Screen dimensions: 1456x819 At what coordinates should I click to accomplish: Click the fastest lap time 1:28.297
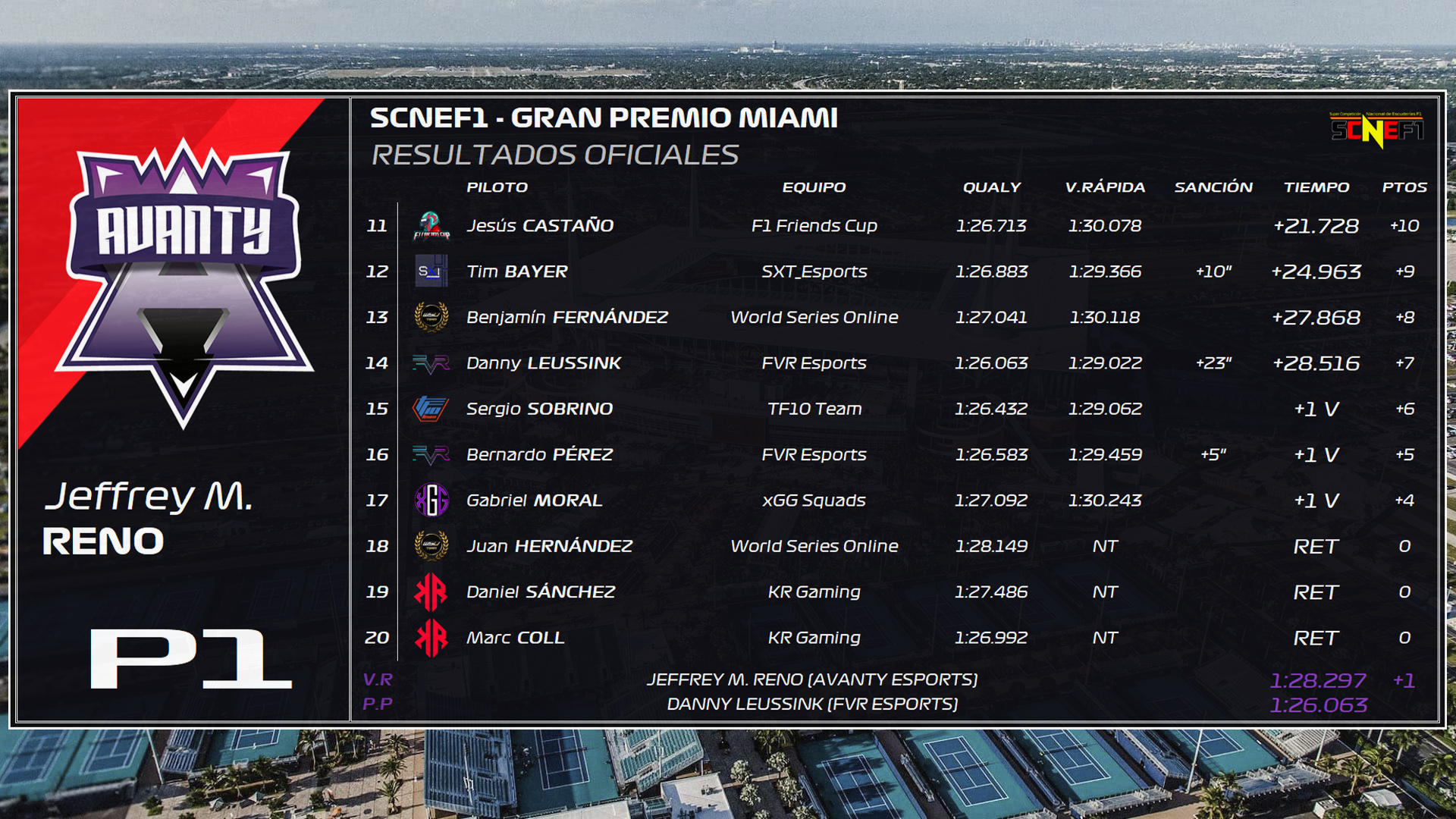[x=1318, y=680]
